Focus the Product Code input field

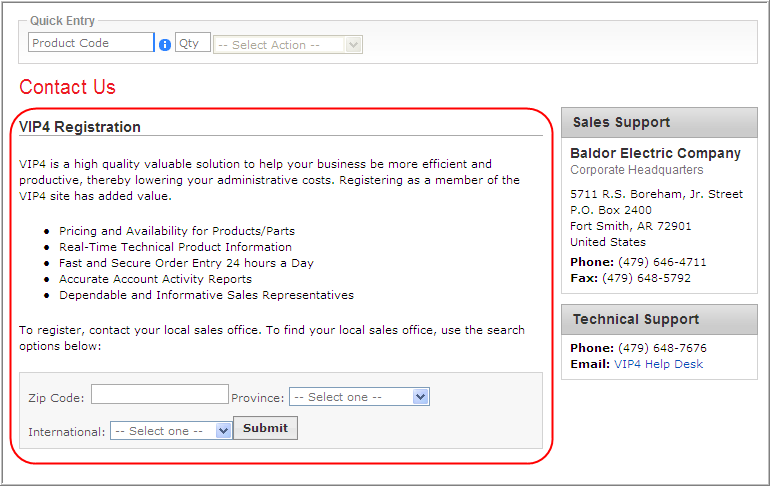(91, 43)
